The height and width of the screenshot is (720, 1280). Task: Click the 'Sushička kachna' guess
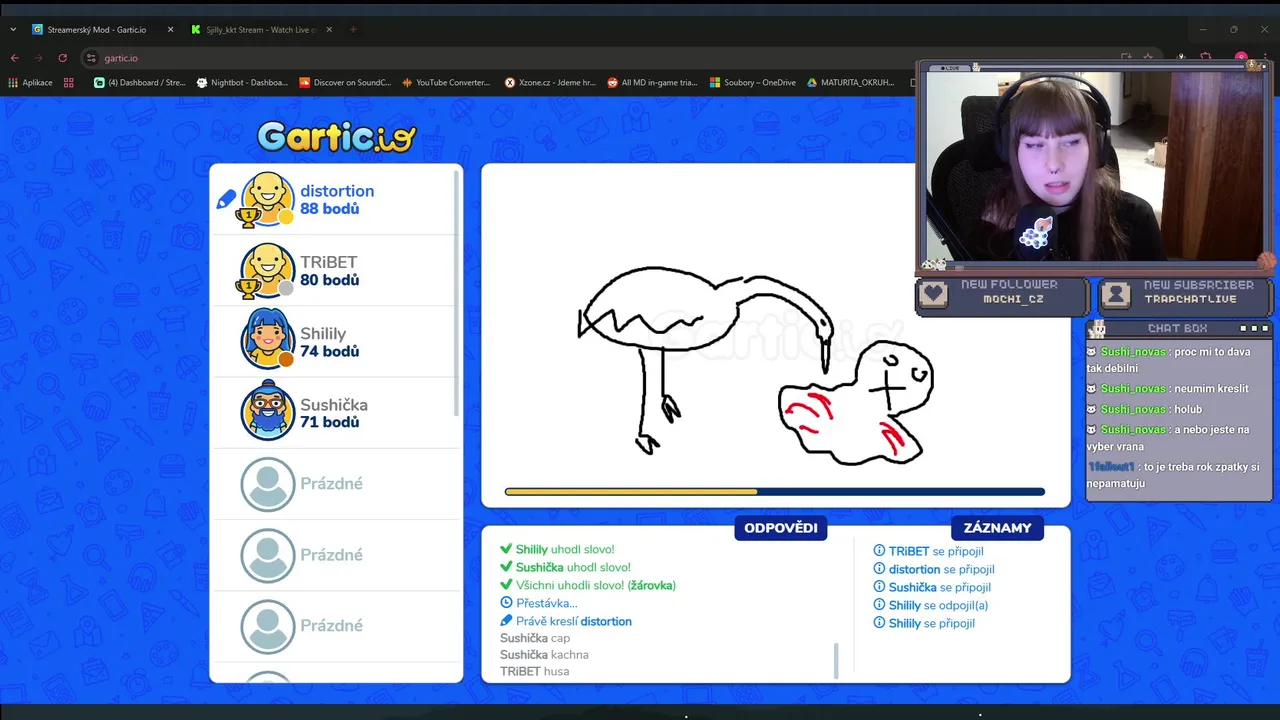pyautogui.click(x=544, y=655)
